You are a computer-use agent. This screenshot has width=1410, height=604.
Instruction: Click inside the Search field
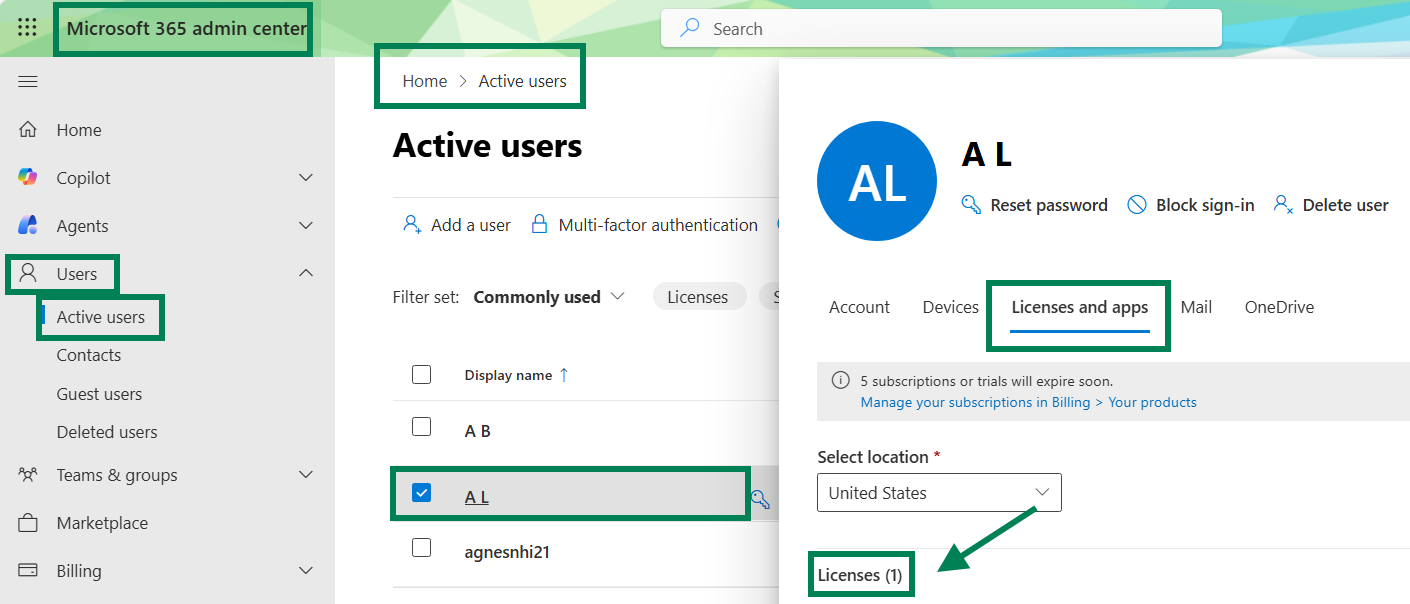(x=940, y=28)
